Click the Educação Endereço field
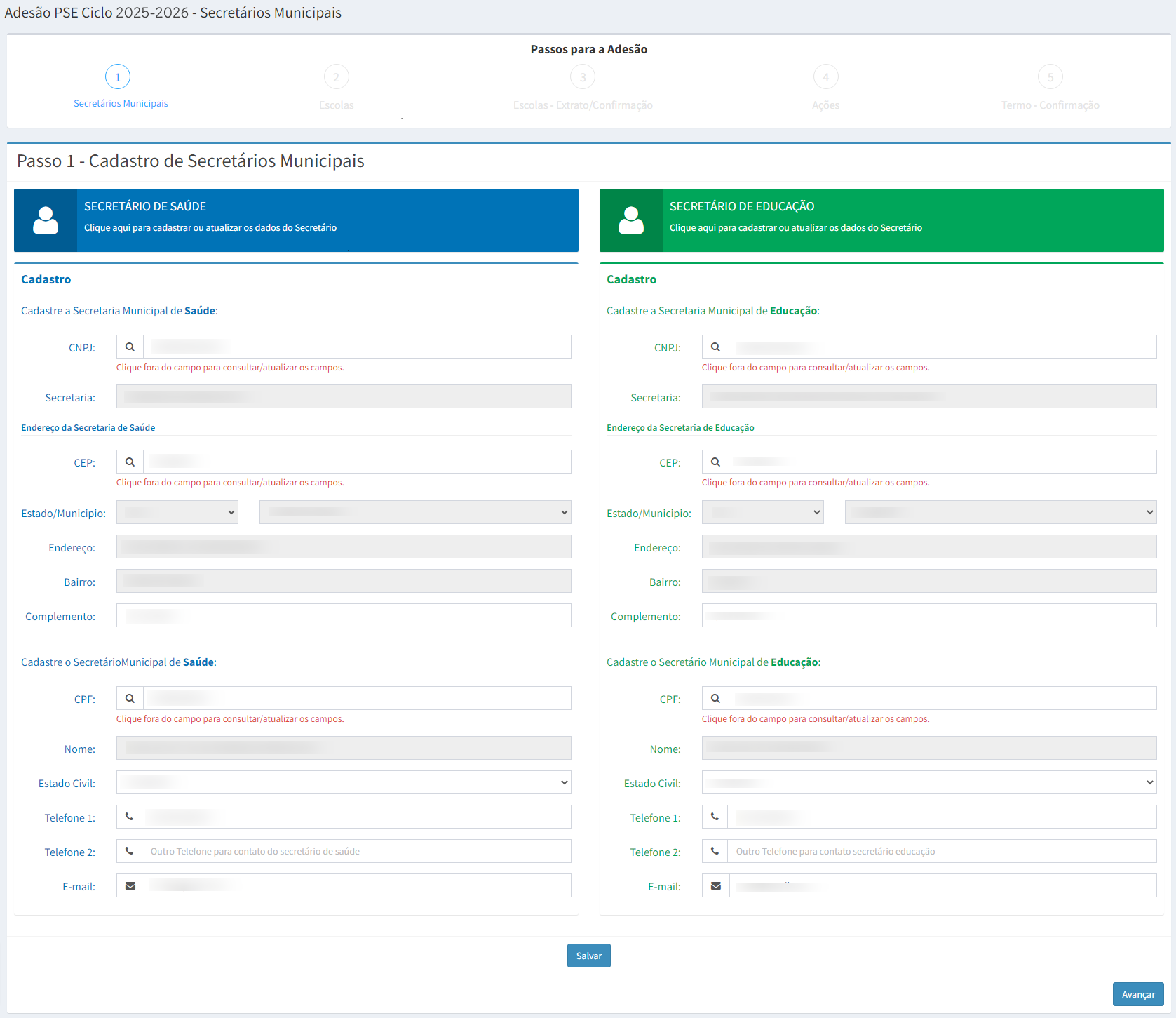The width and height of the screenshot is (1176, 1018). [x=929, y=547]
